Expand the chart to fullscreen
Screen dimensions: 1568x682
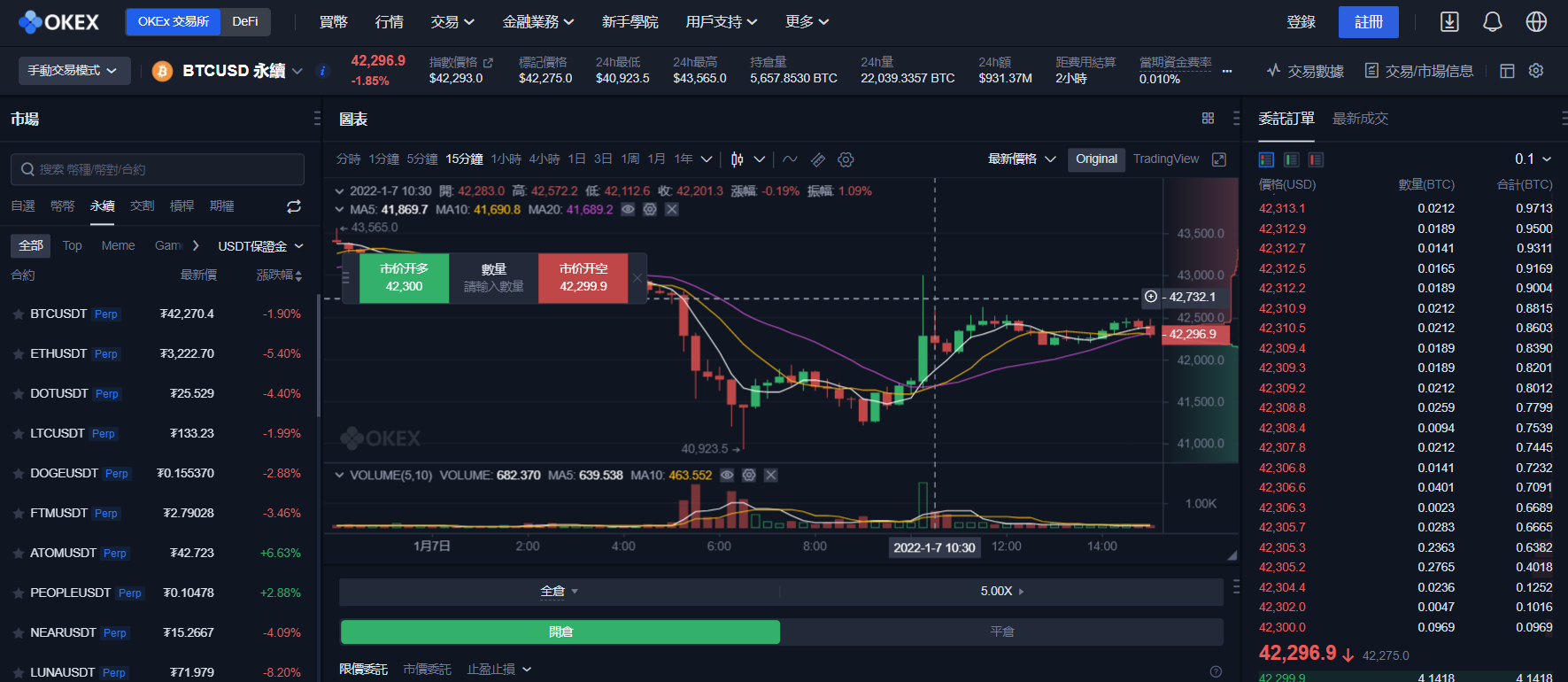tap(1219, 159)
